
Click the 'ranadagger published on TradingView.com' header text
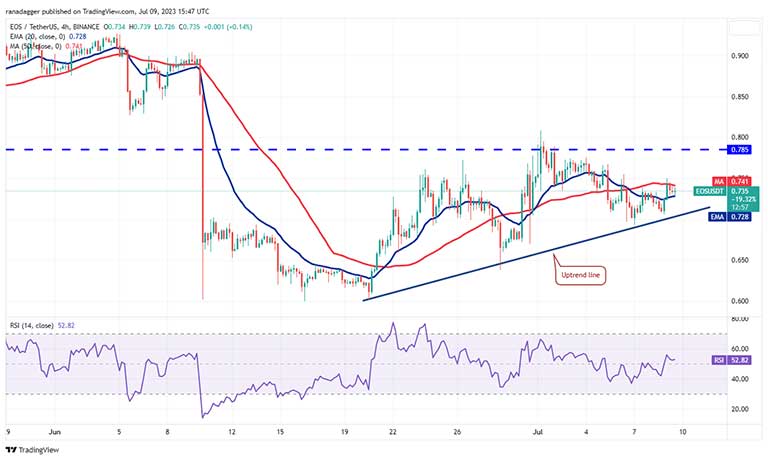tap(107, 11)
